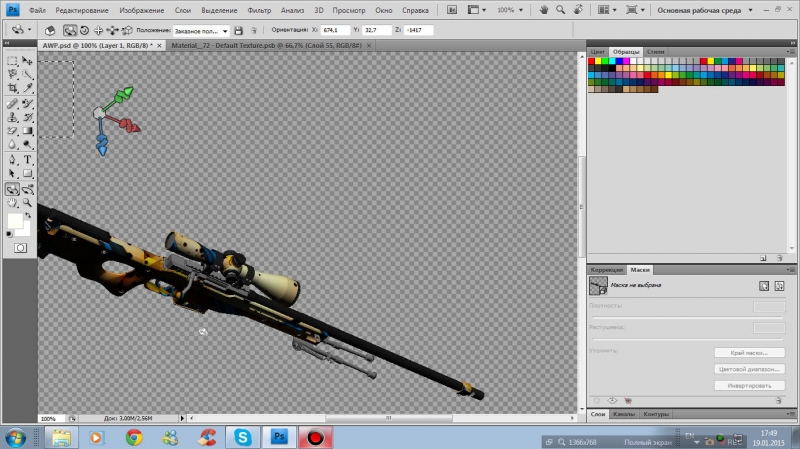
Task: Open the Arrange Documents dropdown
Action: pyautogui.click(x=607, y=10)
